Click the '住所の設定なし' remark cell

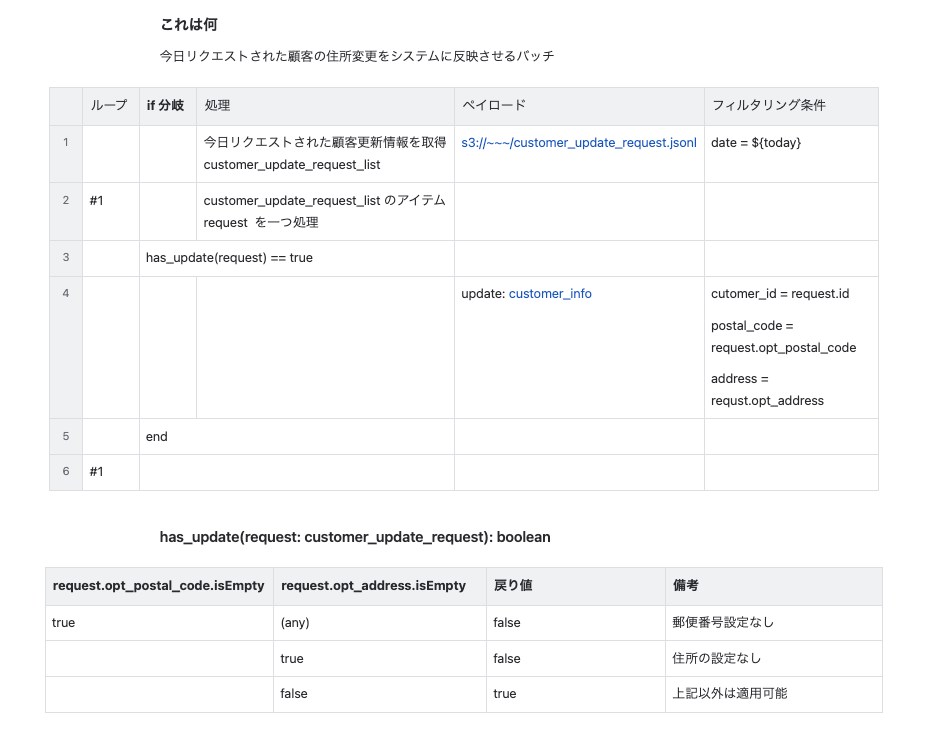(774, 658)
